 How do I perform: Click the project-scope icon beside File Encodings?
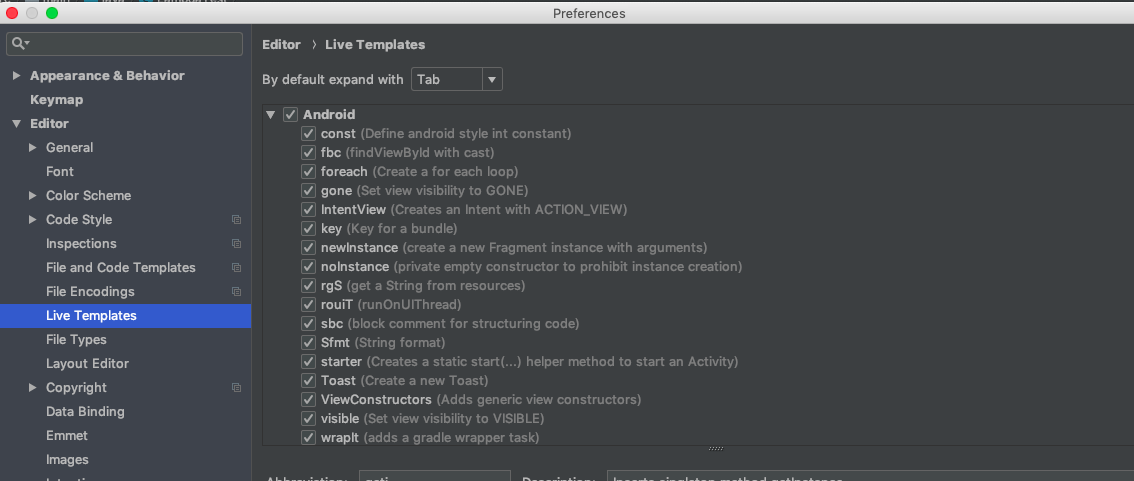(237, 292)
